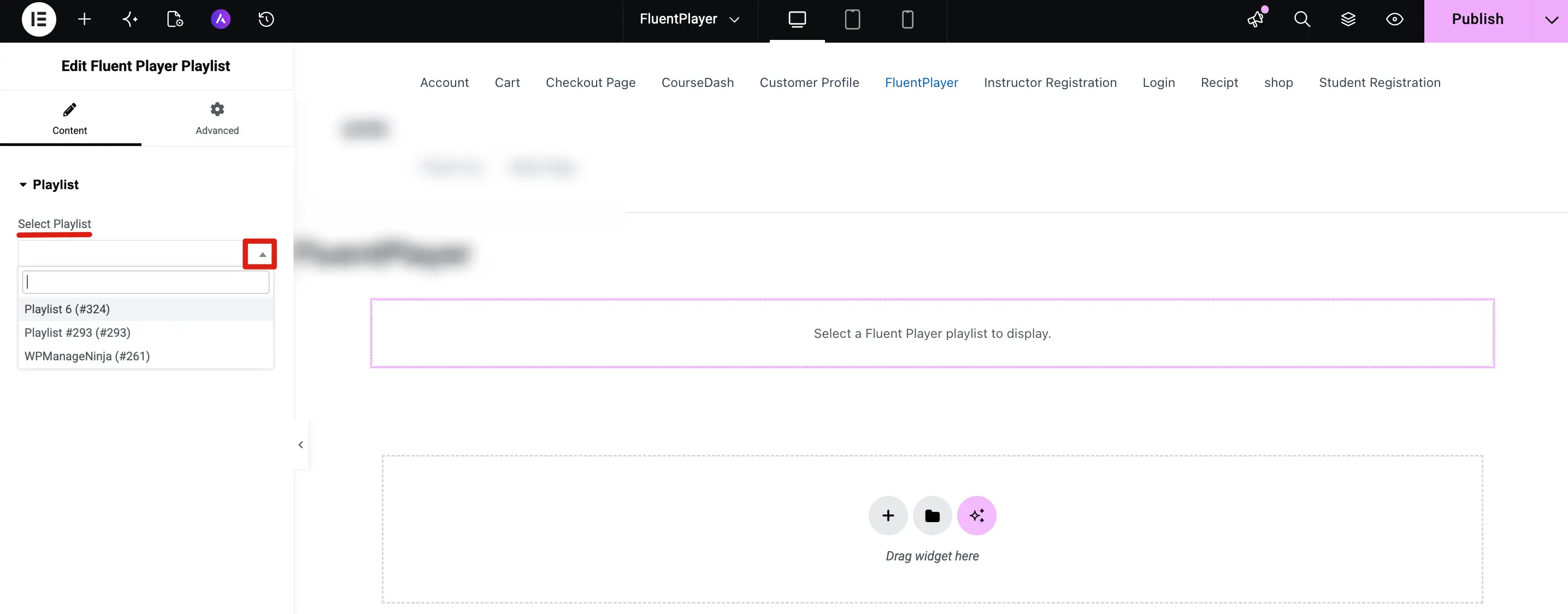Viewport: 1568px width, 614px height.
Task: Collapse the editor side panel
Action: (x=300, y=445)
